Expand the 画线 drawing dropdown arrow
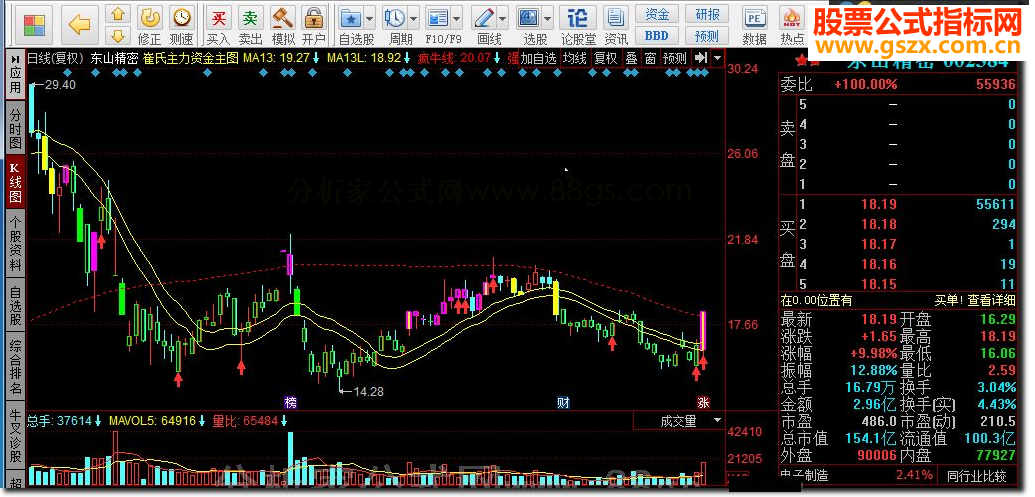Viewport: 1035px width, 497px height. (x=502, y=18)
